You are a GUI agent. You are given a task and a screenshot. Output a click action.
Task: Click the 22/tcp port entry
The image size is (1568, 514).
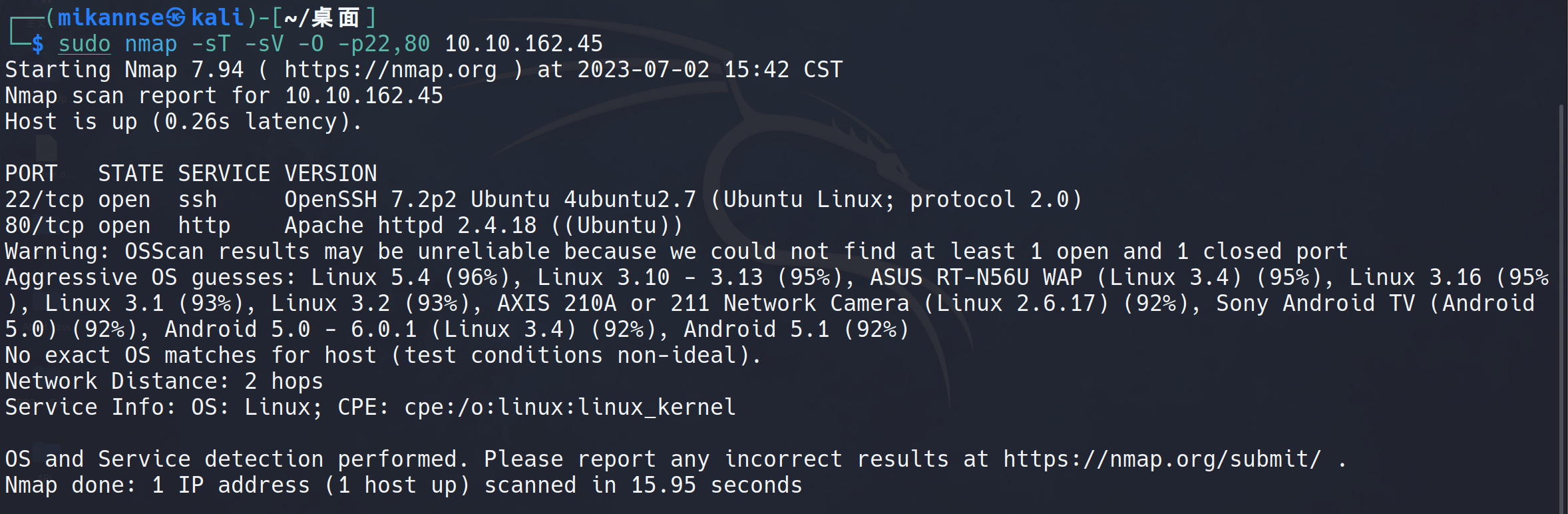(45, 200)
